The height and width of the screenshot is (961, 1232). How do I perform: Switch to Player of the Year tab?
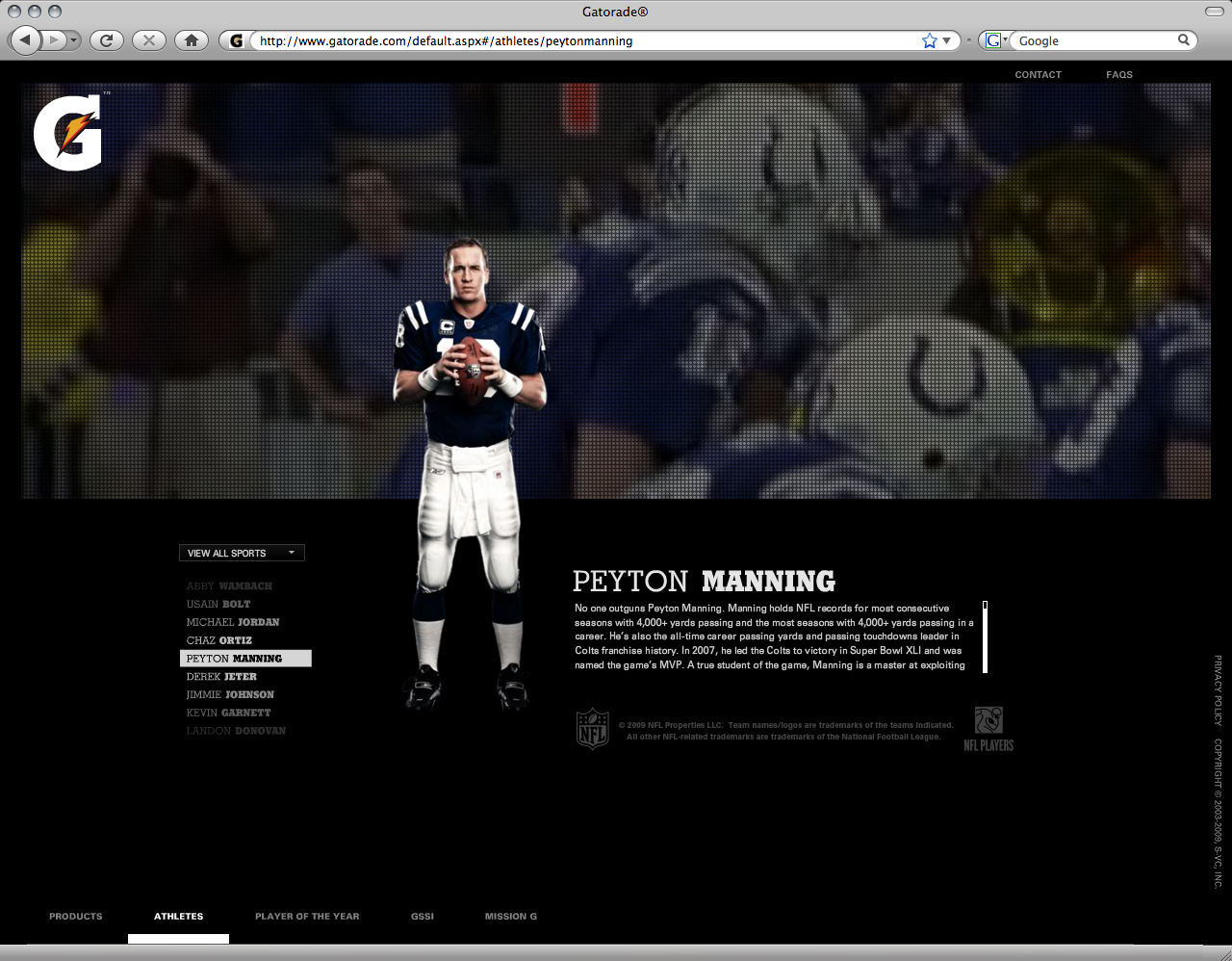[x=307, y=917]
